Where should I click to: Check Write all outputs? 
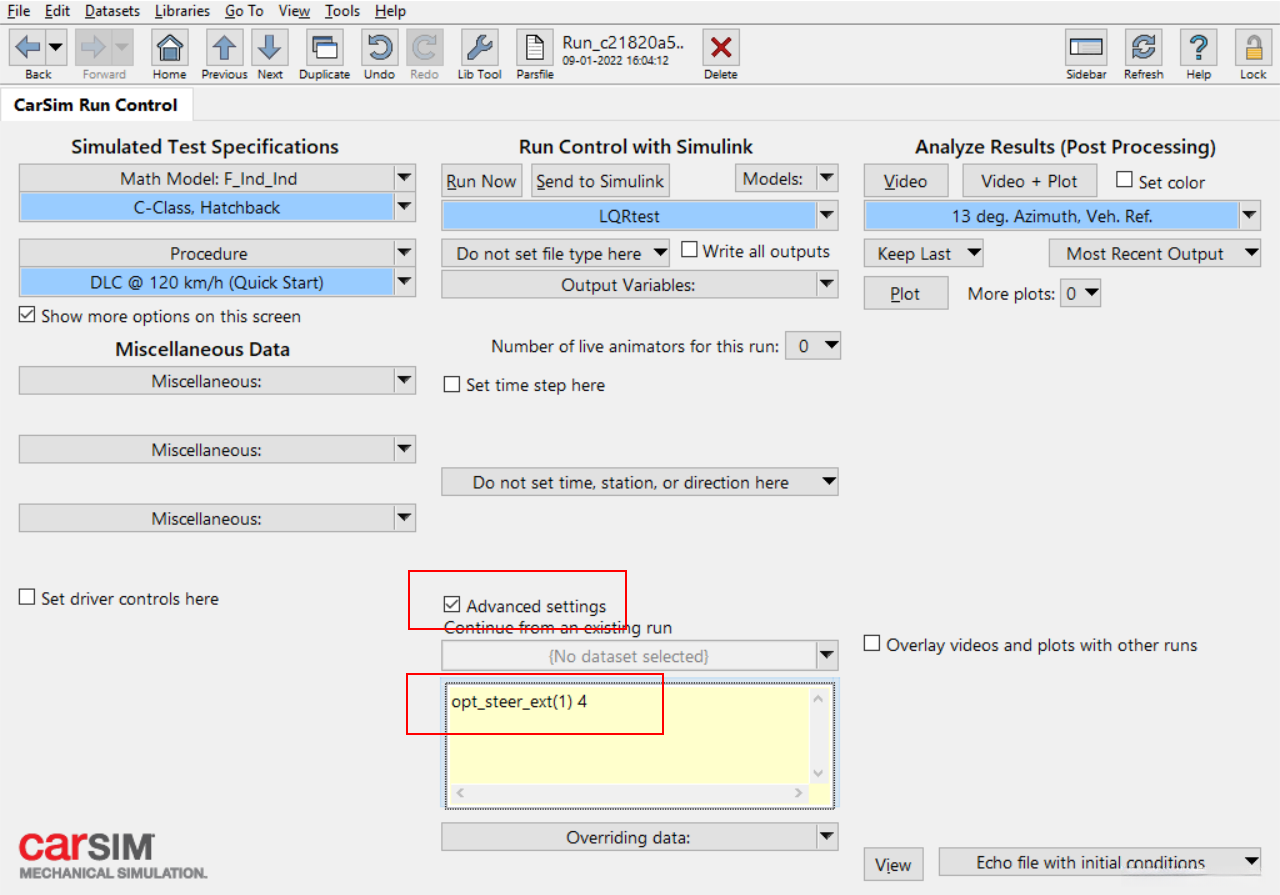pos(689,250)
